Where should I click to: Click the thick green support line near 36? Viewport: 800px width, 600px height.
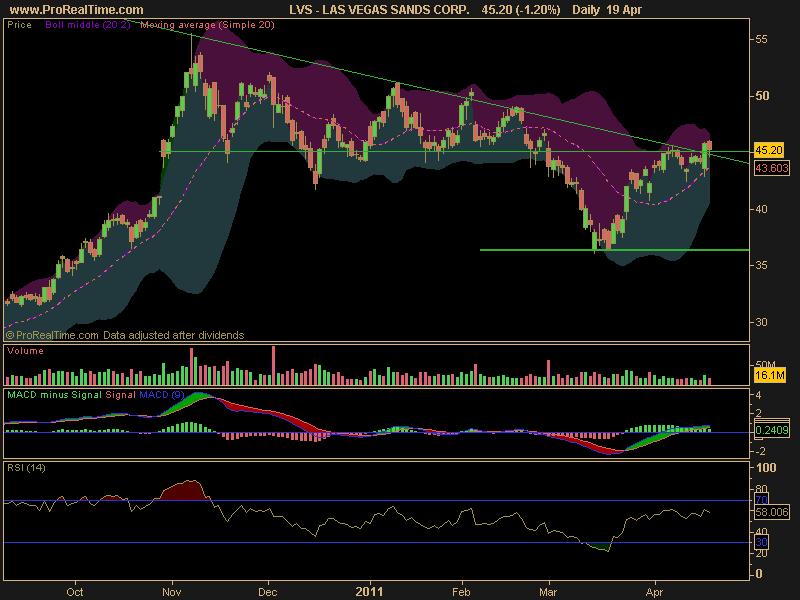(x=614, y=250)
